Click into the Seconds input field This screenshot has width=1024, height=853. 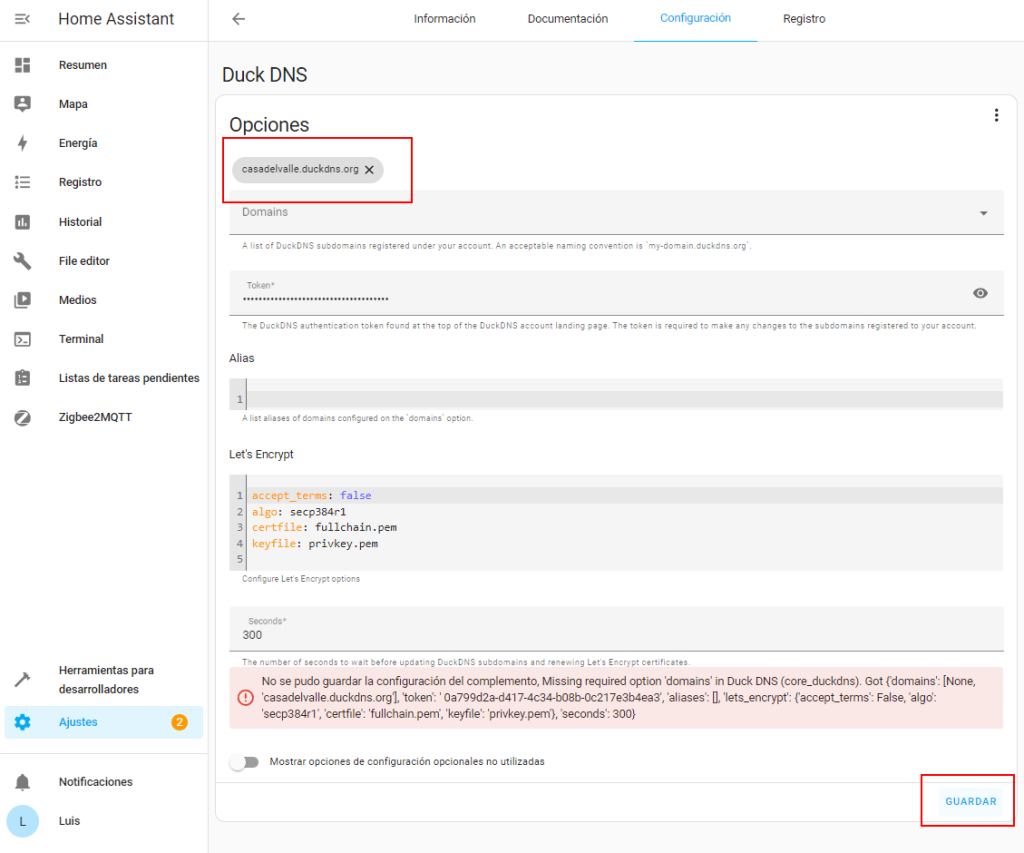coord(616,635)
